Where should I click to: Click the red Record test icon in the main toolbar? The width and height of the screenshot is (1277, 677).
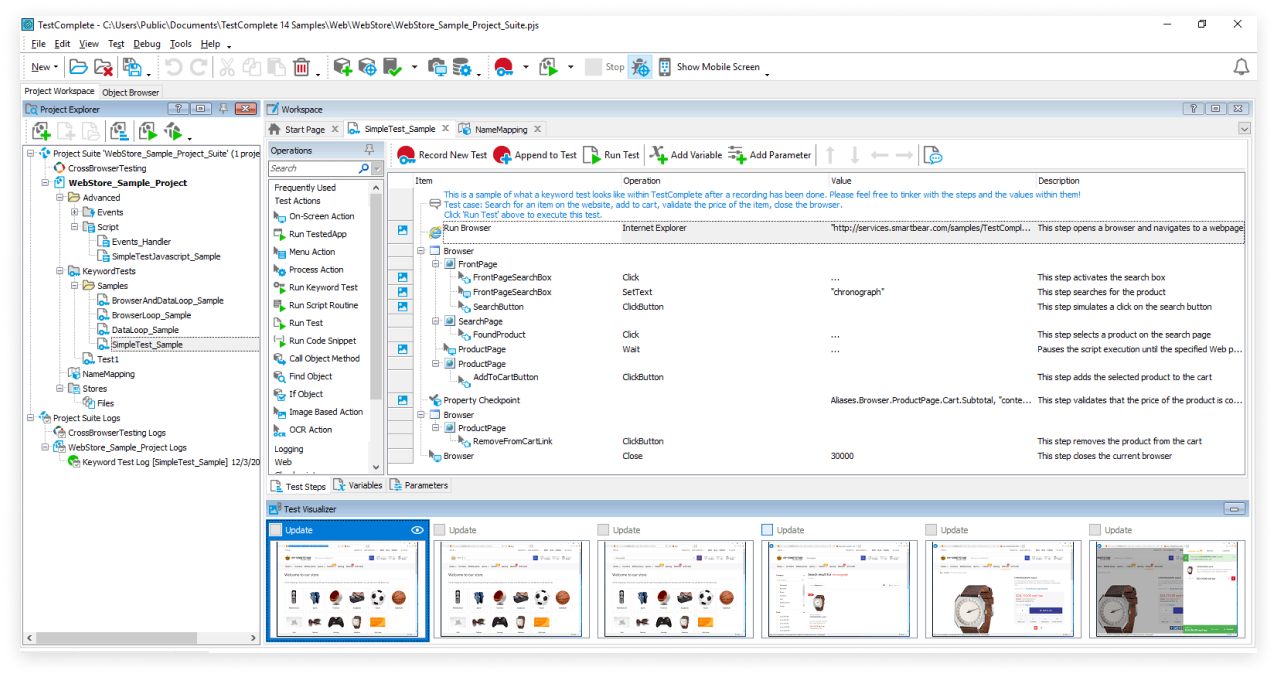pos(503,67)
